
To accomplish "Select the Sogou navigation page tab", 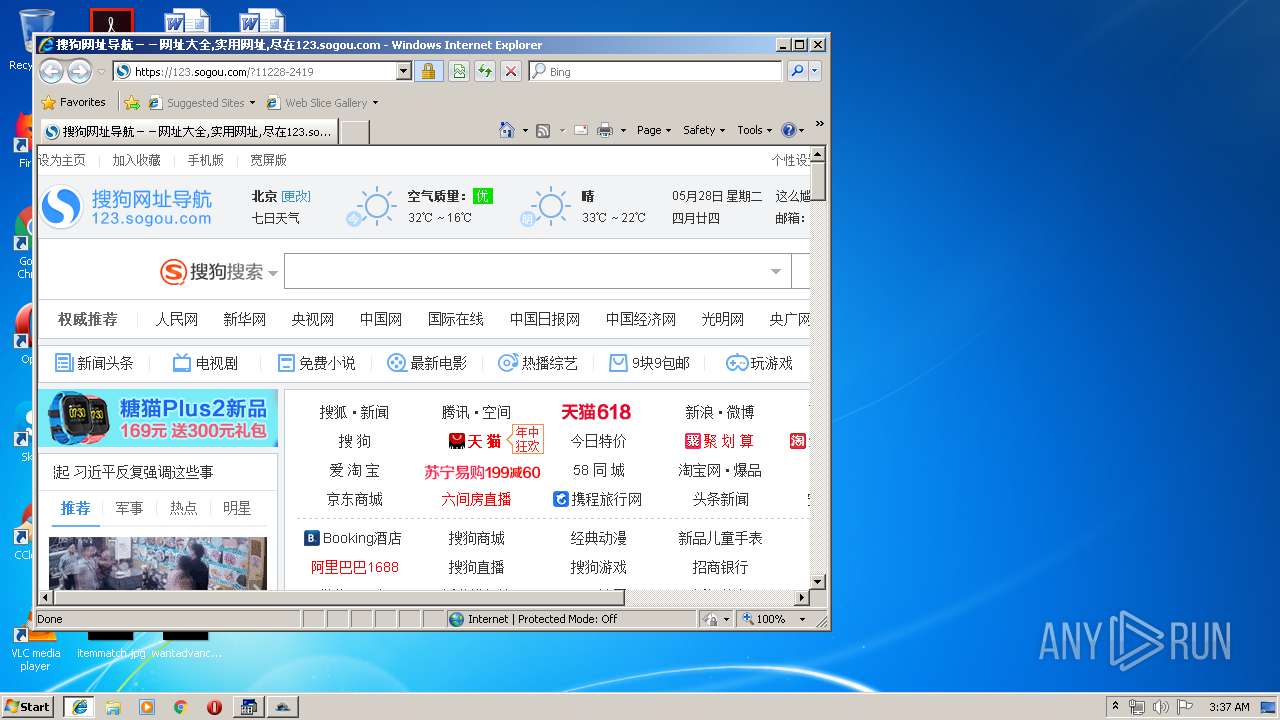I will 188,131.
